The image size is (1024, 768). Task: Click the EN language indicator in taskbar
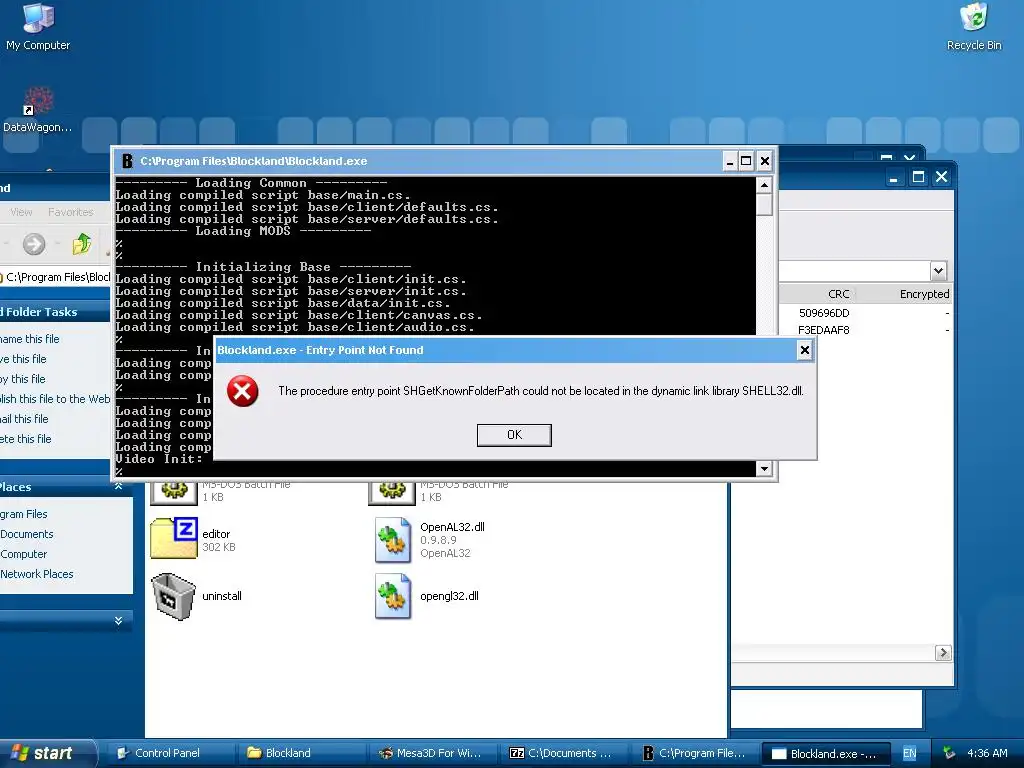[x=909, y=753]
